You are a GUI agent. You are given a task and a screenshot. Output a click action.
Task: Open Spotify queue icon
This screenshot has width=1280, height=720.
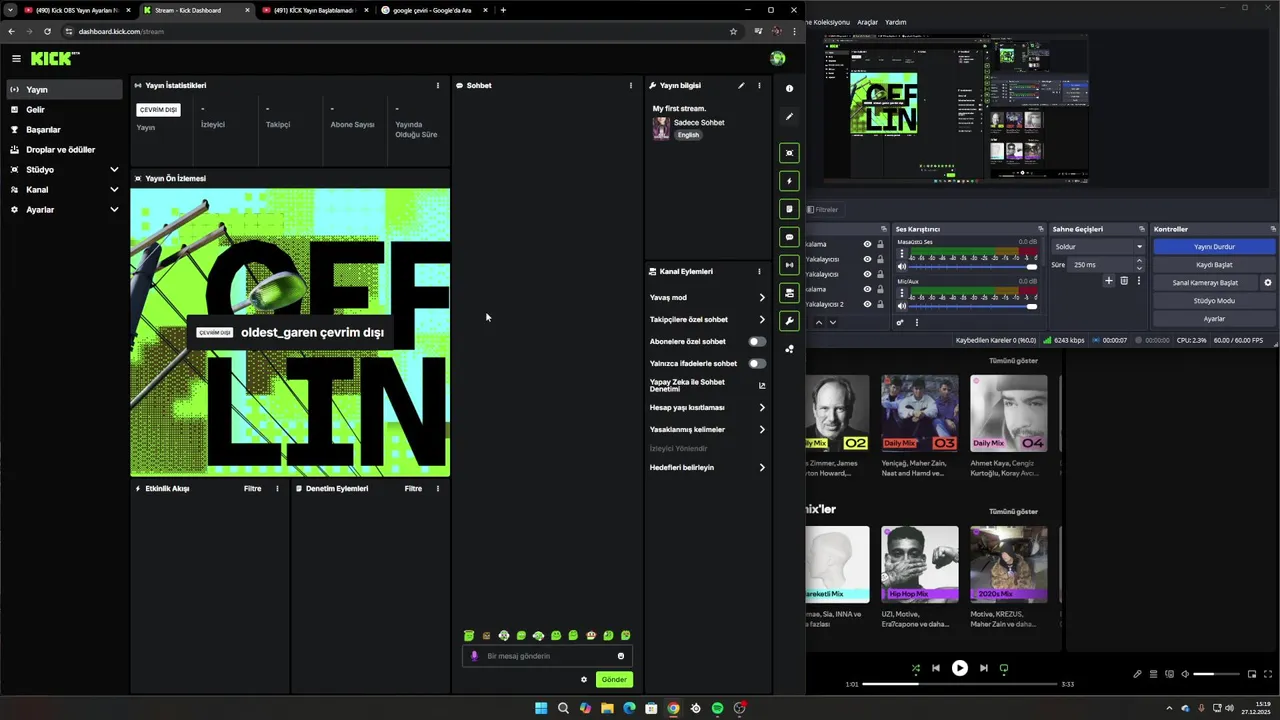[1153, 674]
